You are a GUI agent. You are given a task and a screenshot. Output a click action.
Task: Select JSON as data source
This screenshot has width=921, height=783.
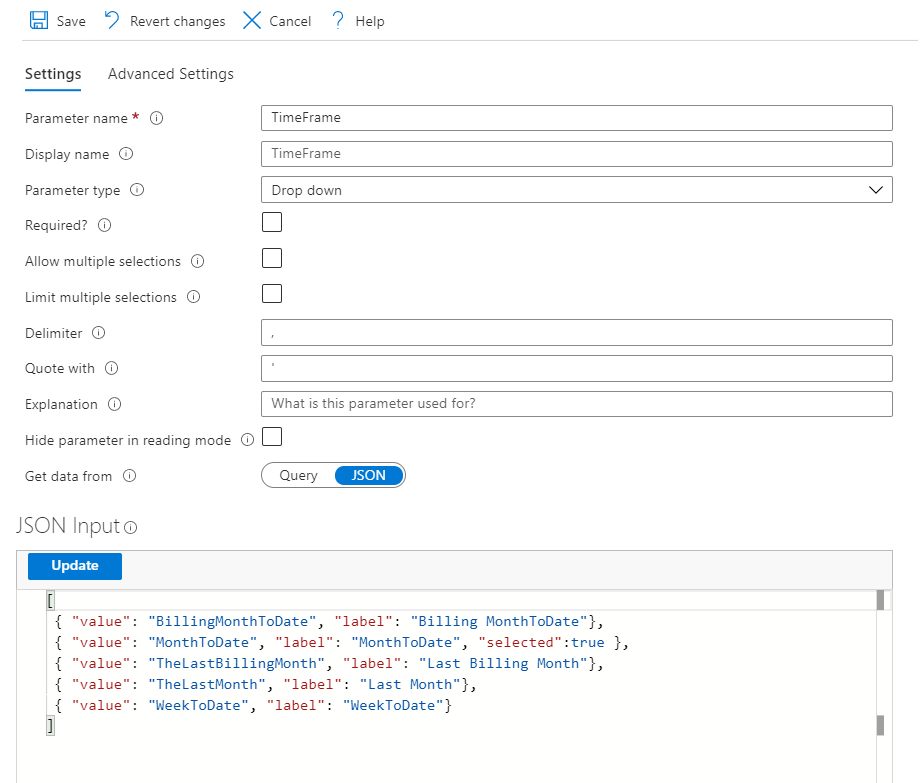(369, 475)
